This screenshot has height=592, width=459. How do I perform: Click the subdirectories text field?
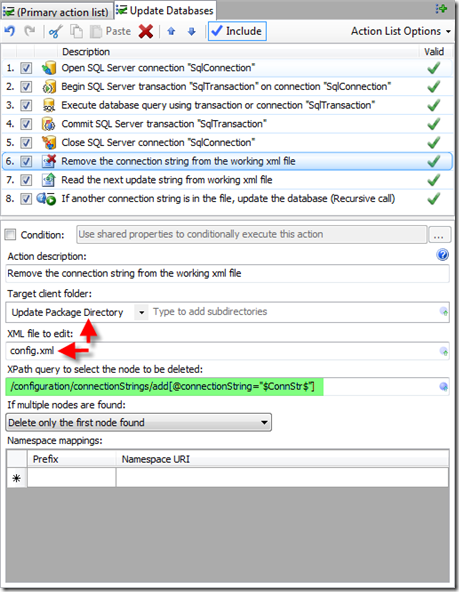point(294,312)
